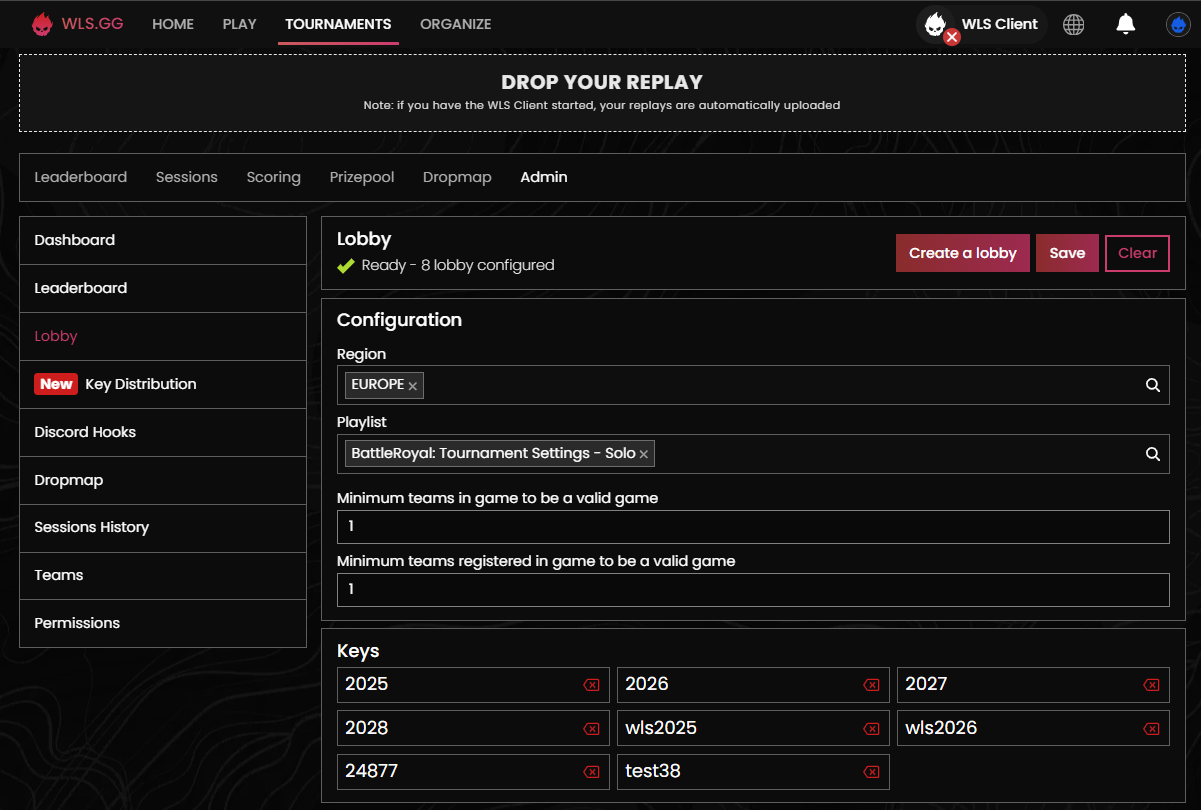1201x810 pixels.
Task: Click the minimum teams in game input
Action: click(x=753, y=526)
